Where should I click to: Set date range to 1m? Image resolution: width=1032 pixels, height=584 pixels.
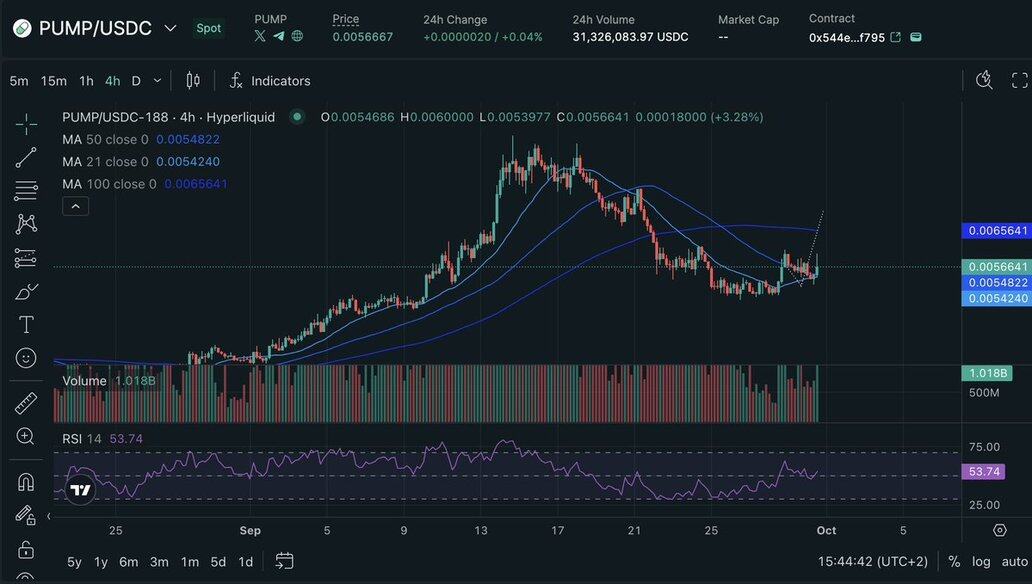(x=190, y=562)
